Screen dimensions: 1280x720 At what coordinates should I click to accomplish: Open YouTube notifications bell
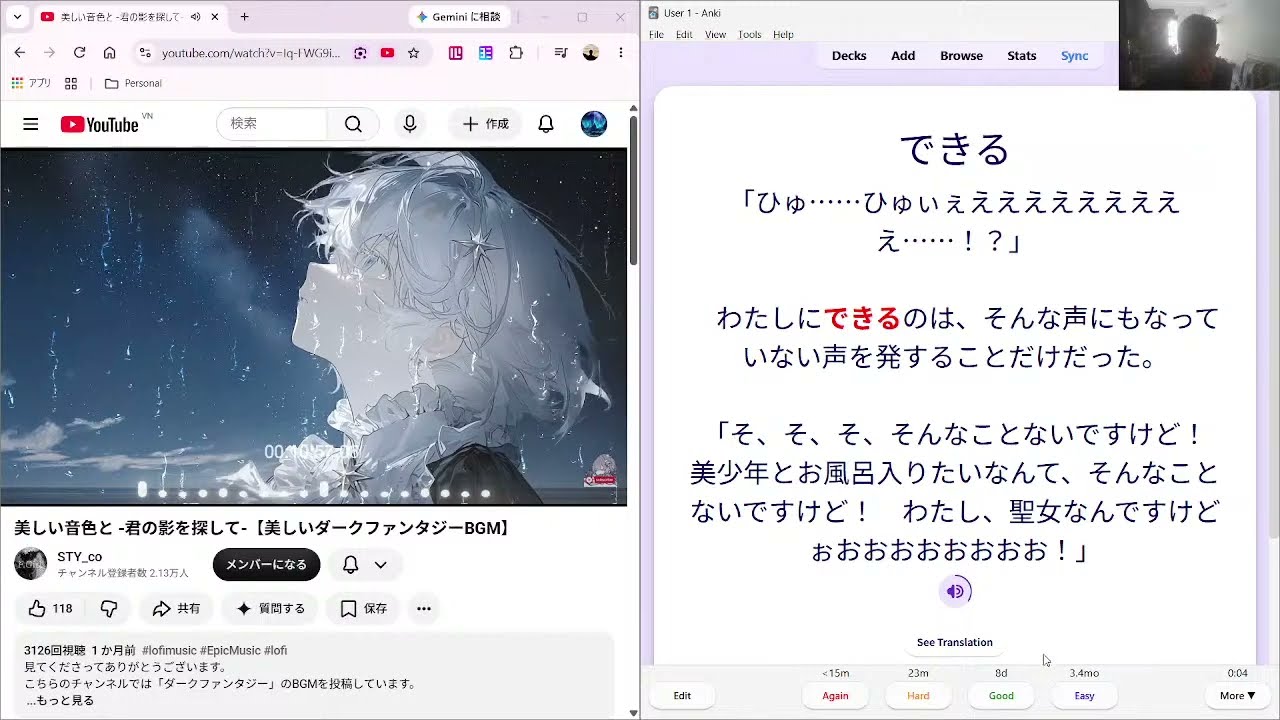click(546, 124)
